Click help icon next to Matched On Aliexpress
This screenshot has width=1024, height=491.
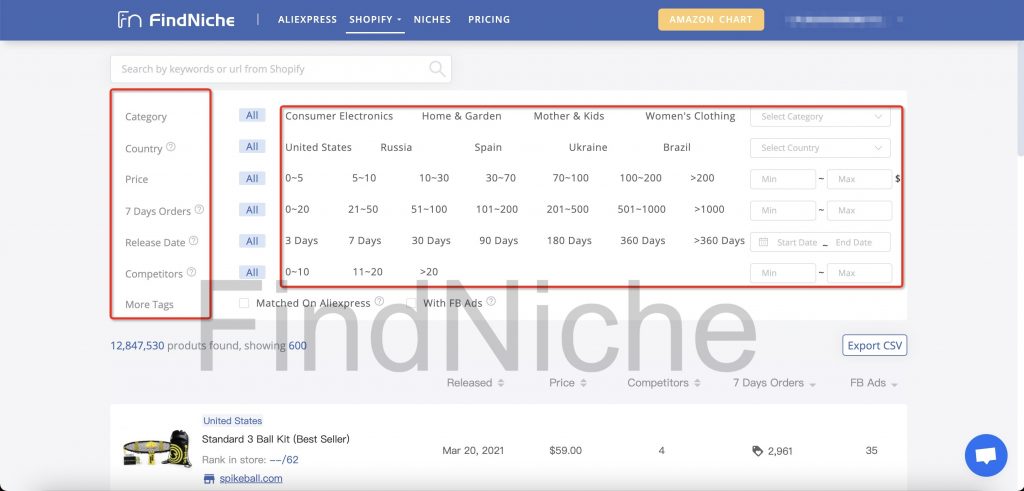tap(379, 302)
